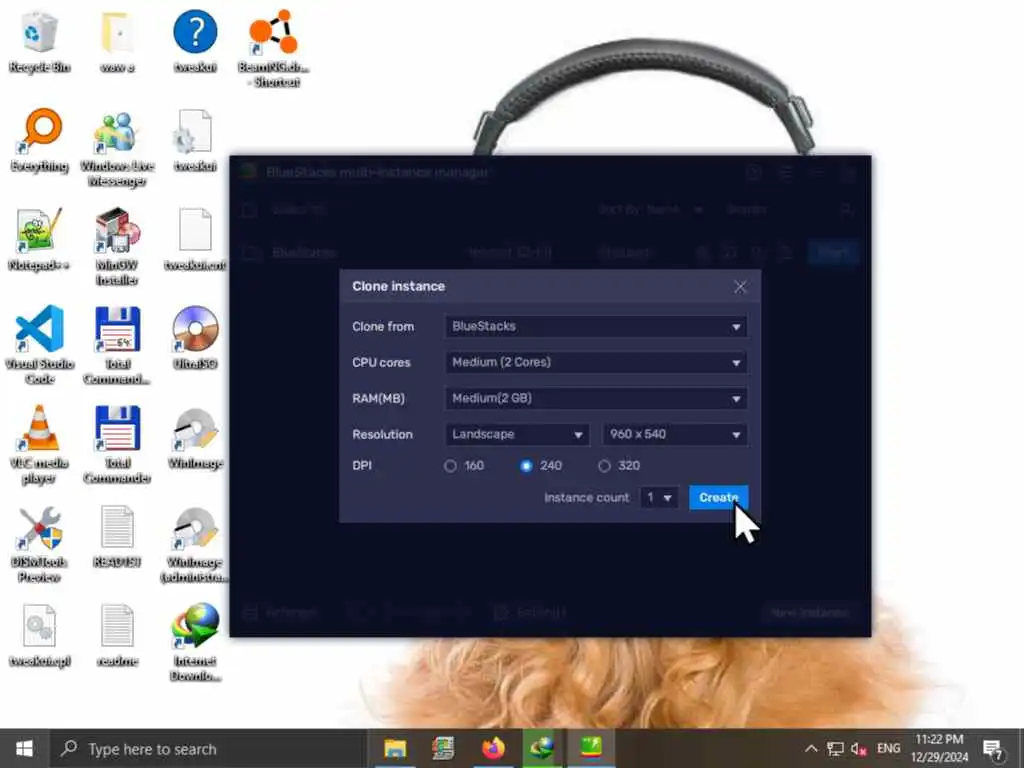Select the tweakui blue question mark icon

tap(195, 42)
